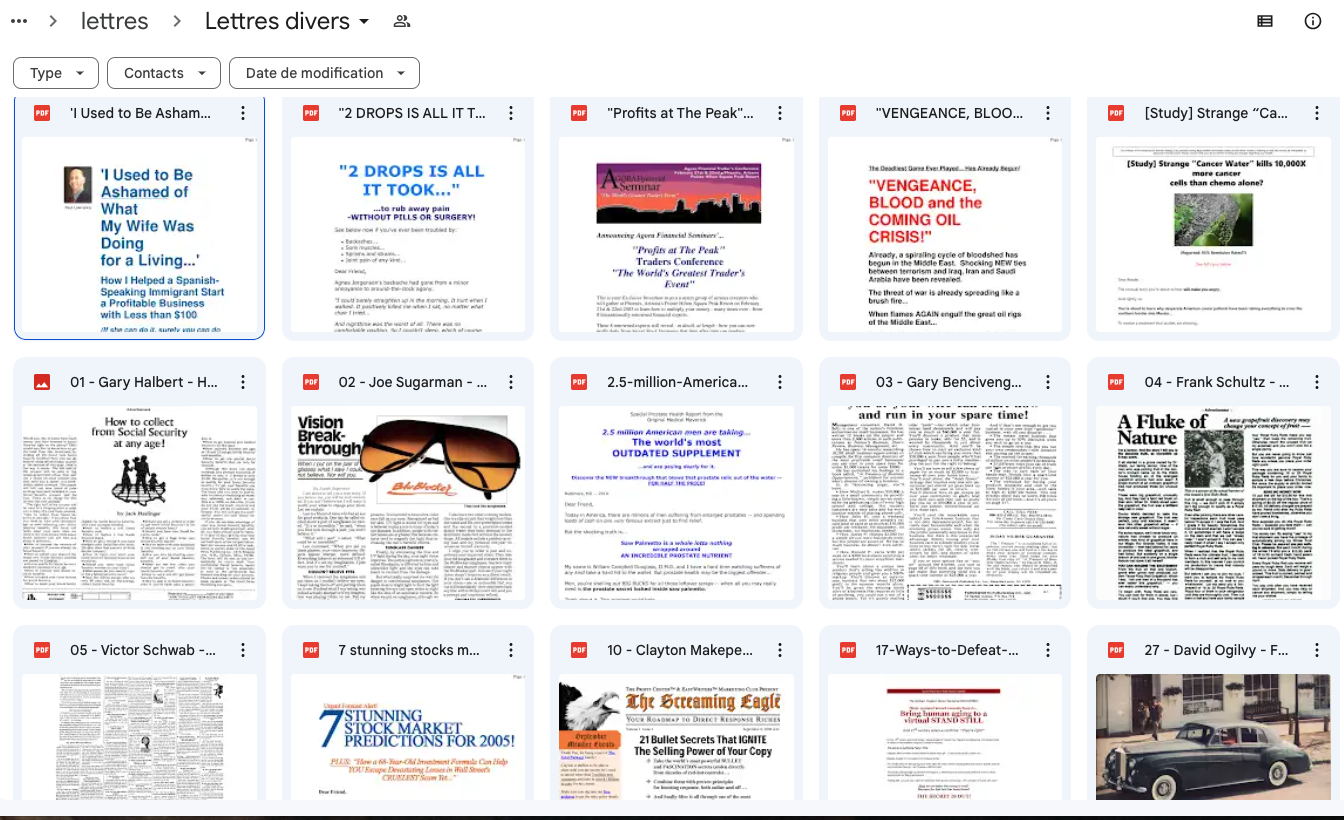1344x820 pixels.
Task: Select file name "2 DROPS IS ALL IT T..."
Action: (412, 114)
